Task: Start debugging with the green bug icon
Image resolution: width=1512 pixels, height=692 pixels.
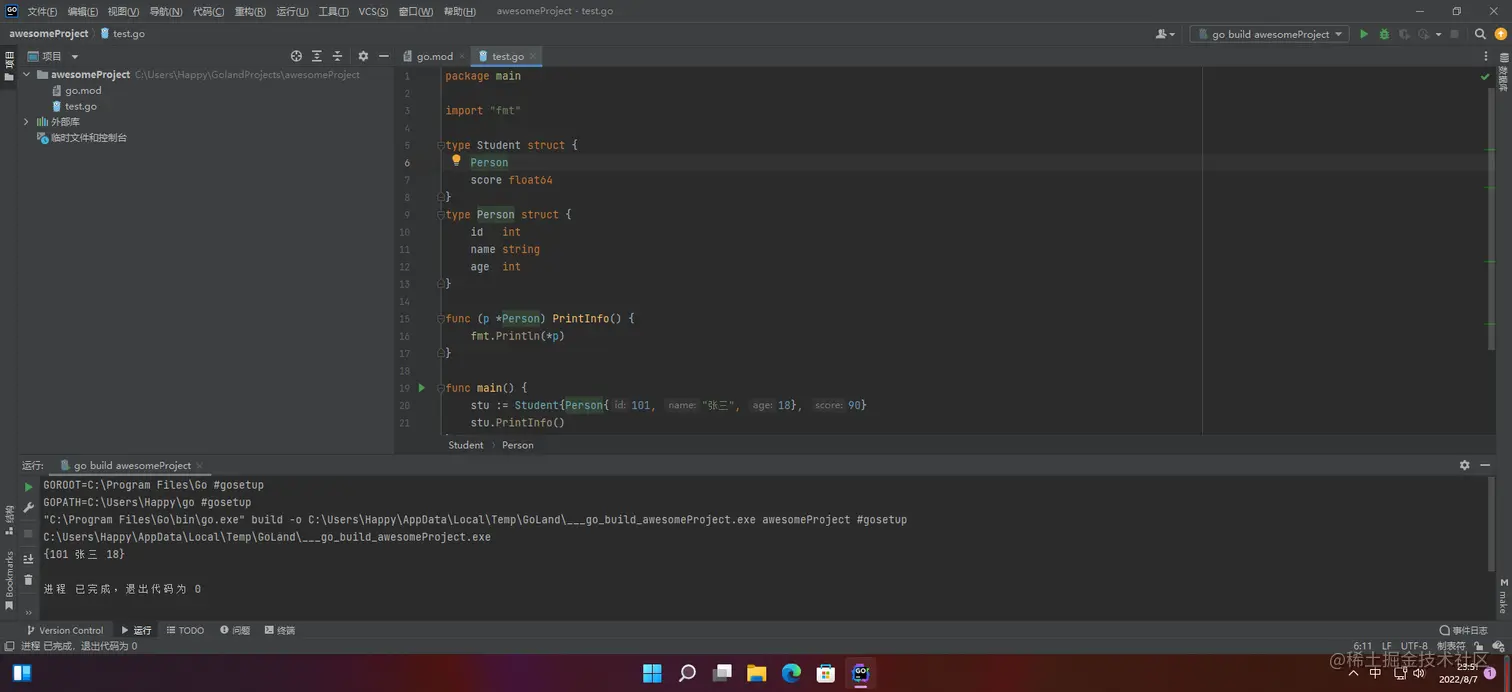Action: coord(1384,34)
